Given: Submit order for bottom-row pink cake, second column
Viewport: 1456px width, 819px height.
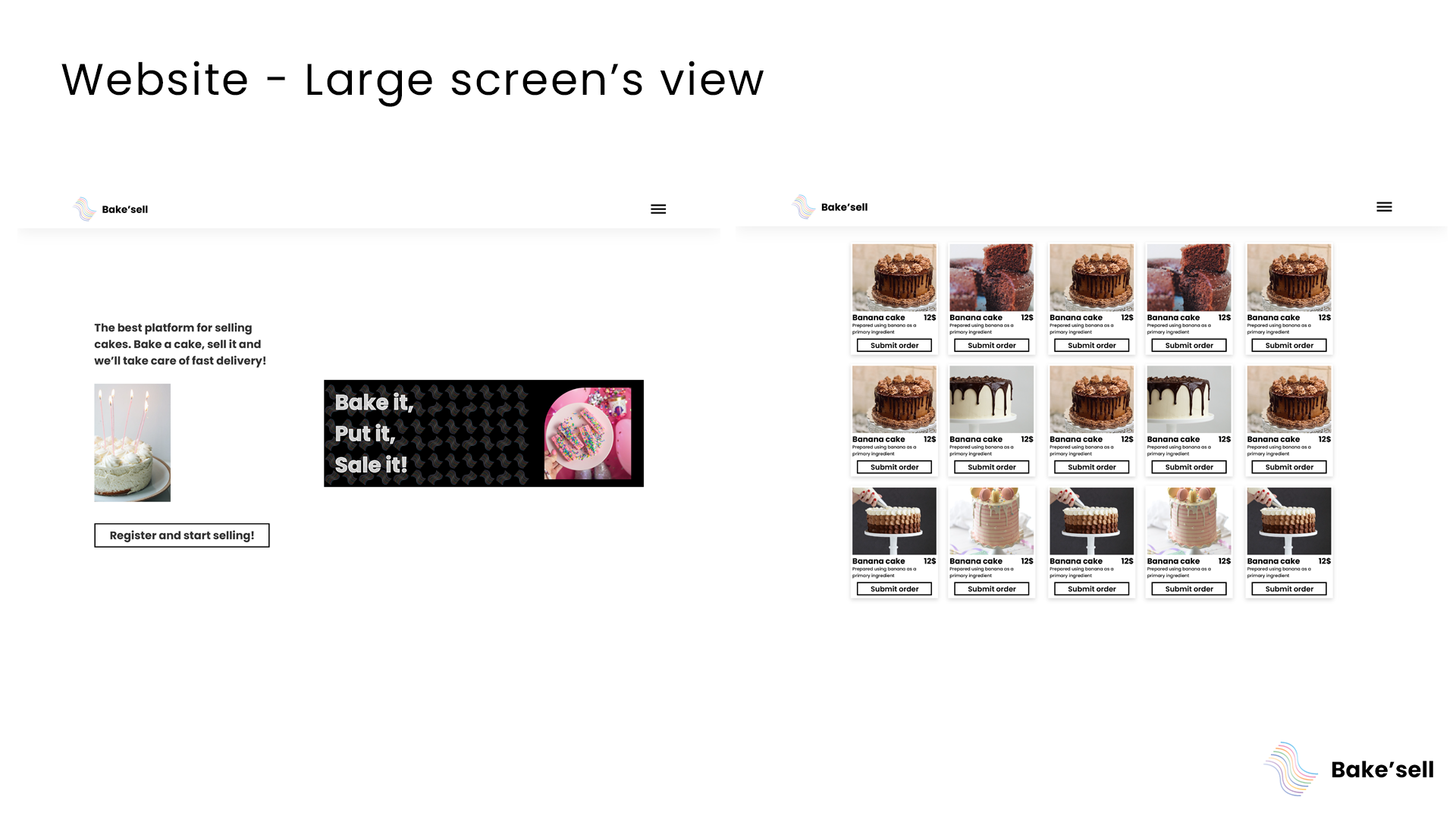Looking at the screenshot, I should [991, 589].
